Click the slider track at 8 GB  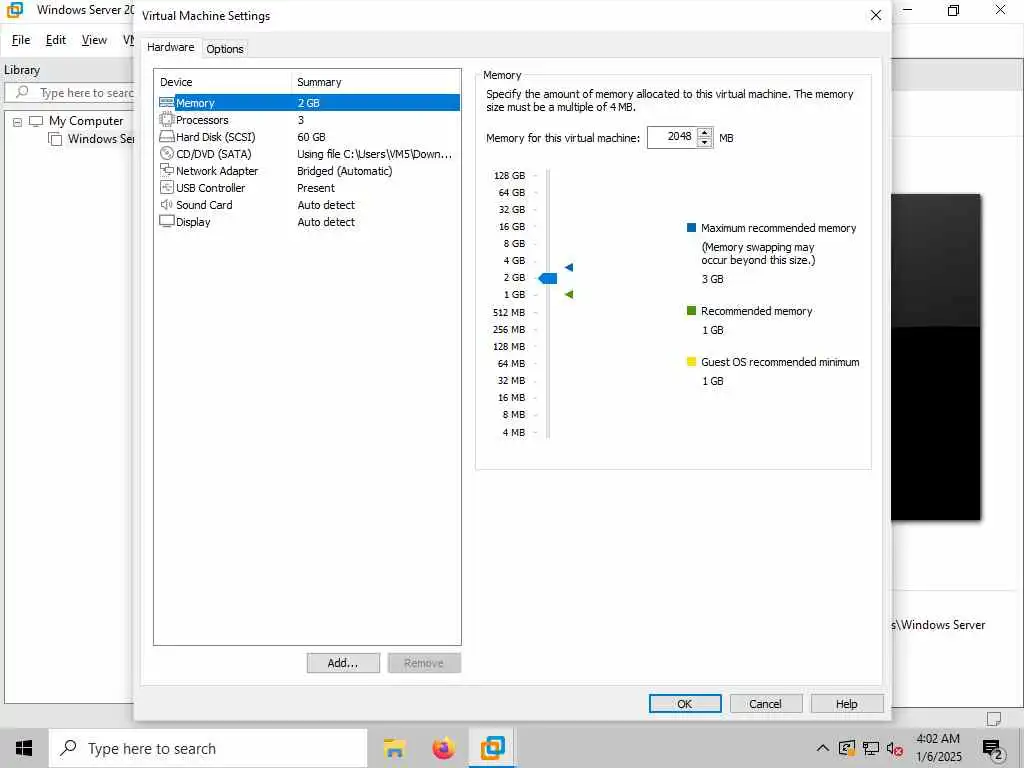click(548, 244)
